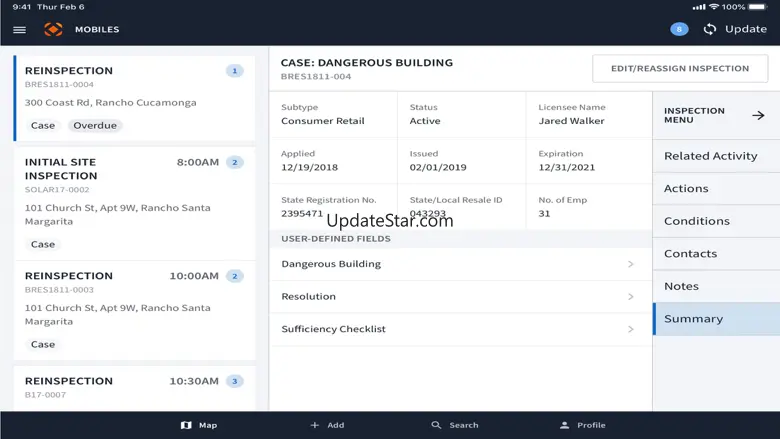Screen dimensions: 780x439
Task: Click State Registration No. 2395471
Action: point(302,214)
